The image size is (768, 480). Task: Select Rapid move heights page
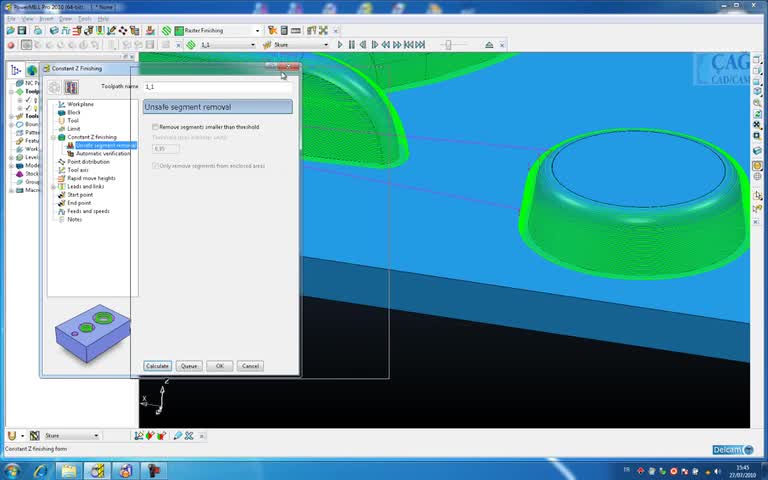(91, 178)
